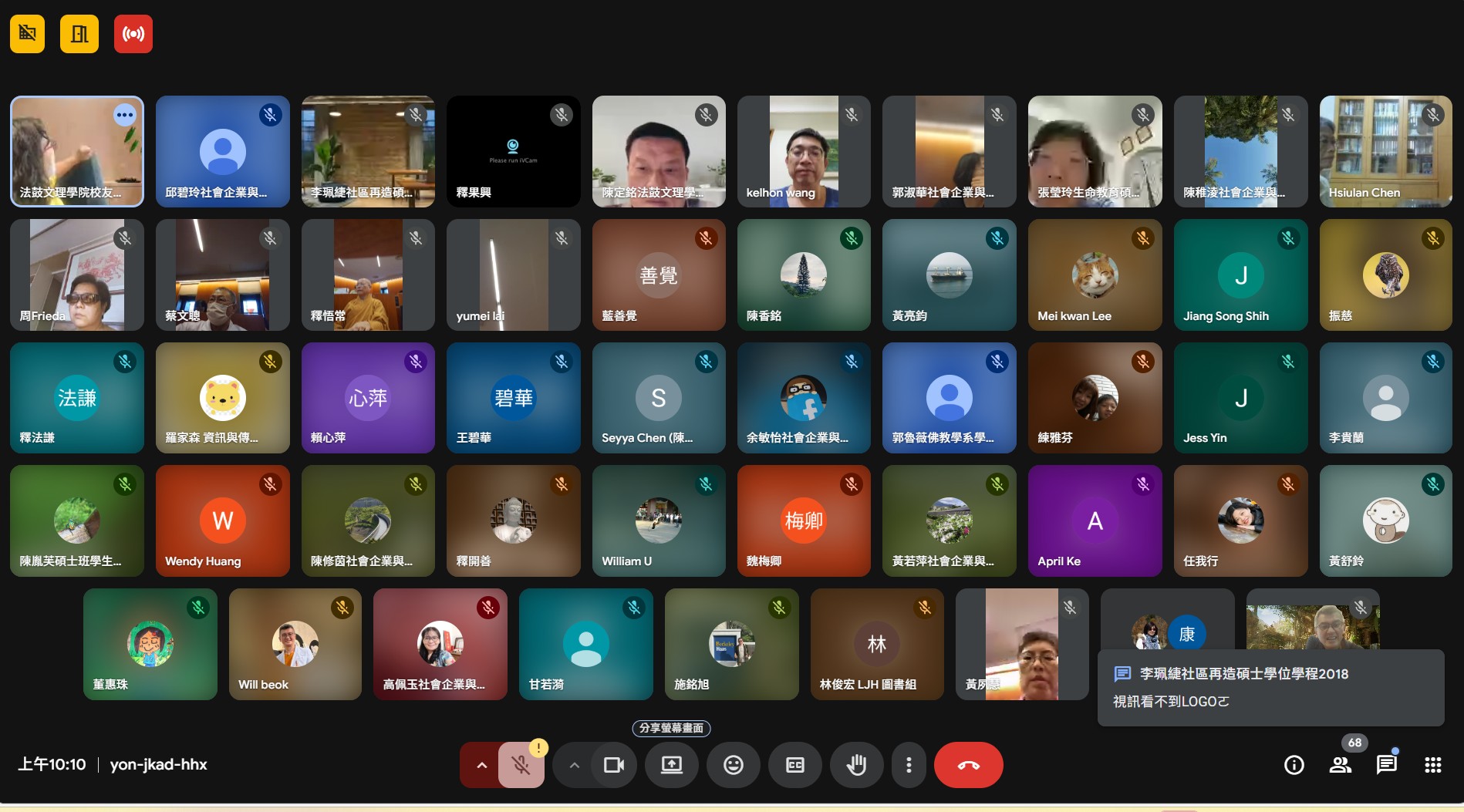Show the participants list panel
This screenshot has height=812, width=1464.
click(x=1340, y=765)
